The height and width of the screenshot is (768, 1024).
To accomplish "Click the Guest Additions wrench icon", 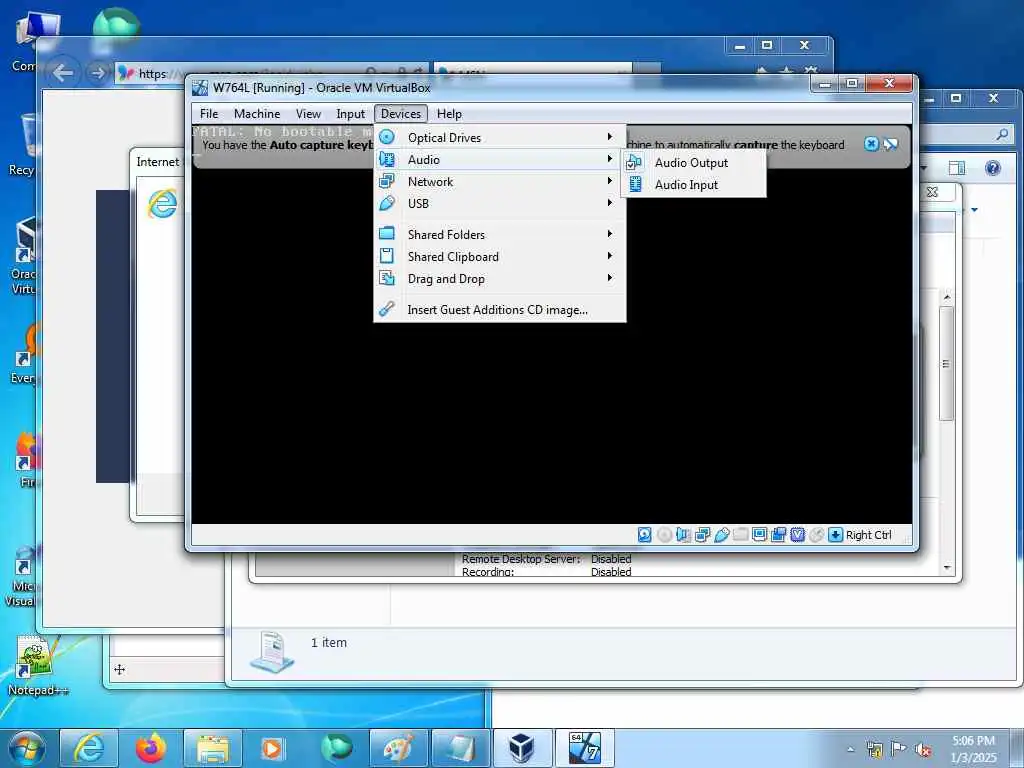I will (387, 309).
